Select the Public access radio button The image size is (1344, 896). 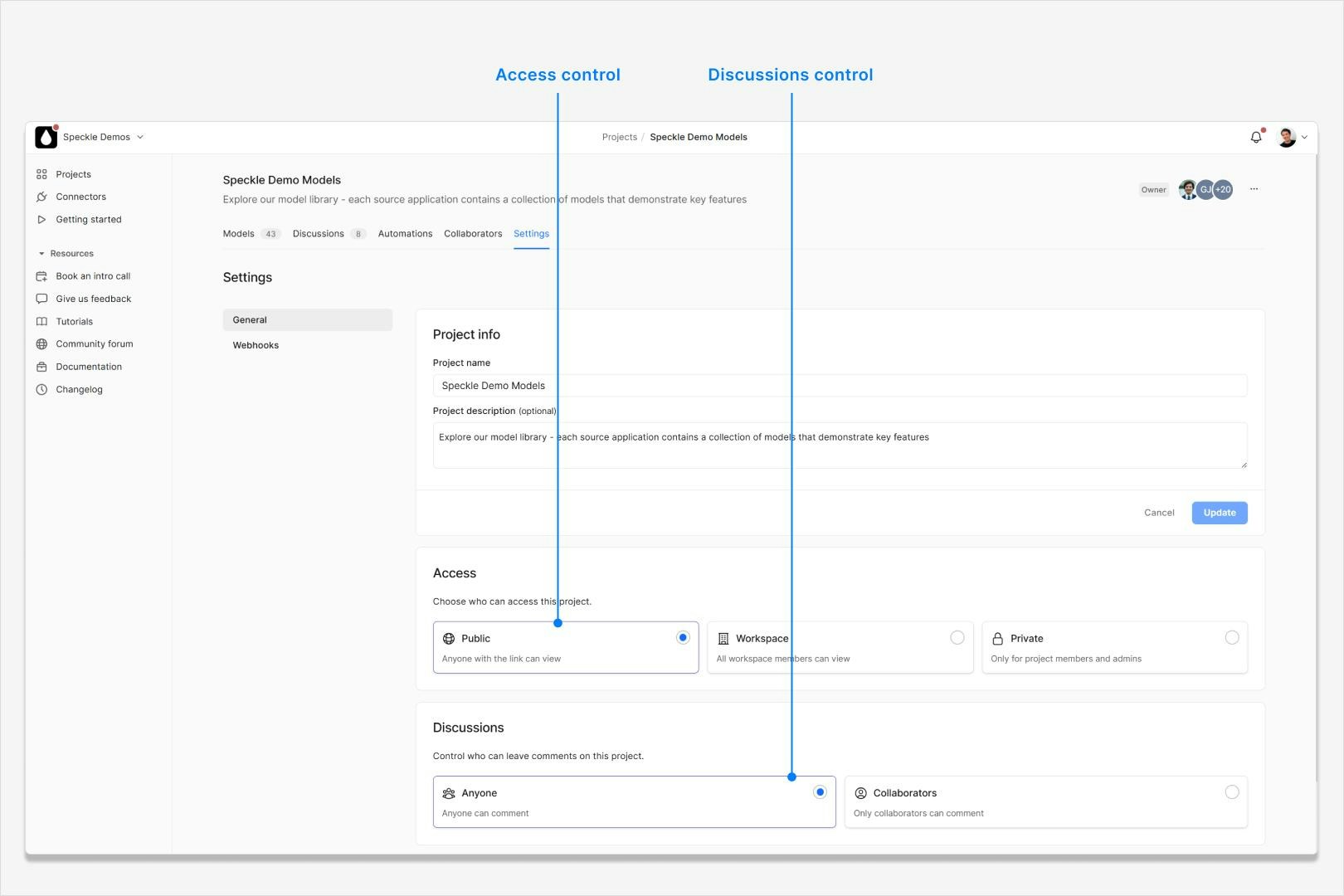pos(683,637)
